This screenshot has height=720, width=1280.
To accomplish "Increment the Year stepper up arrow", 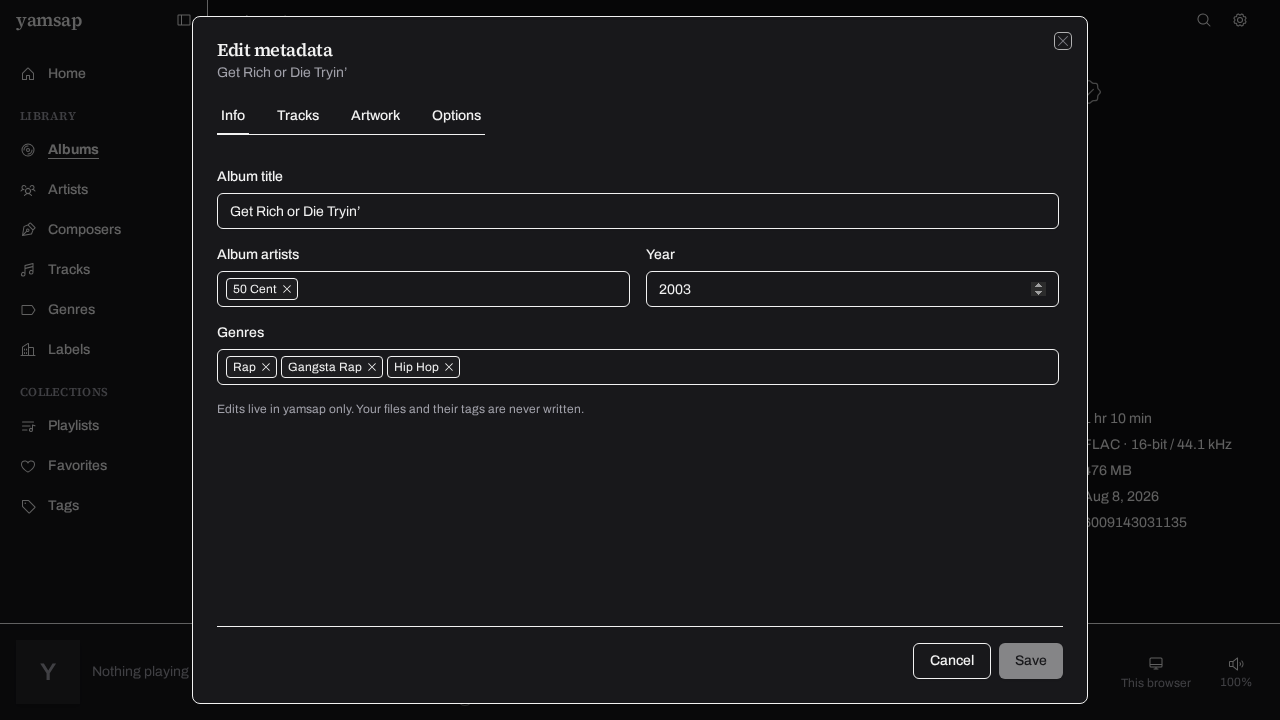I will (x=1038, y=285).
